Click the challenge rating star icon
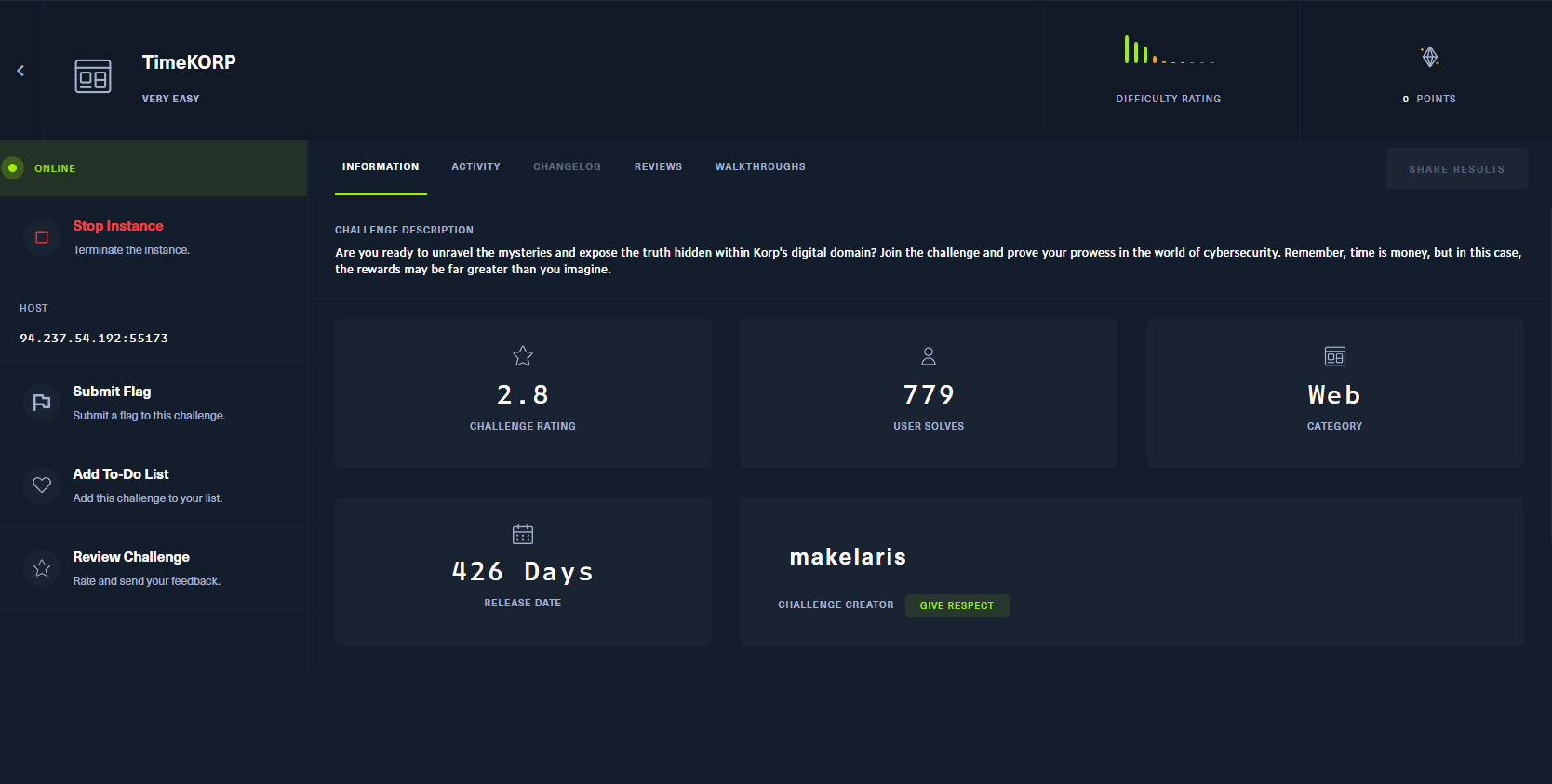This screenshot has height=784, width=1552. [523, 356]
